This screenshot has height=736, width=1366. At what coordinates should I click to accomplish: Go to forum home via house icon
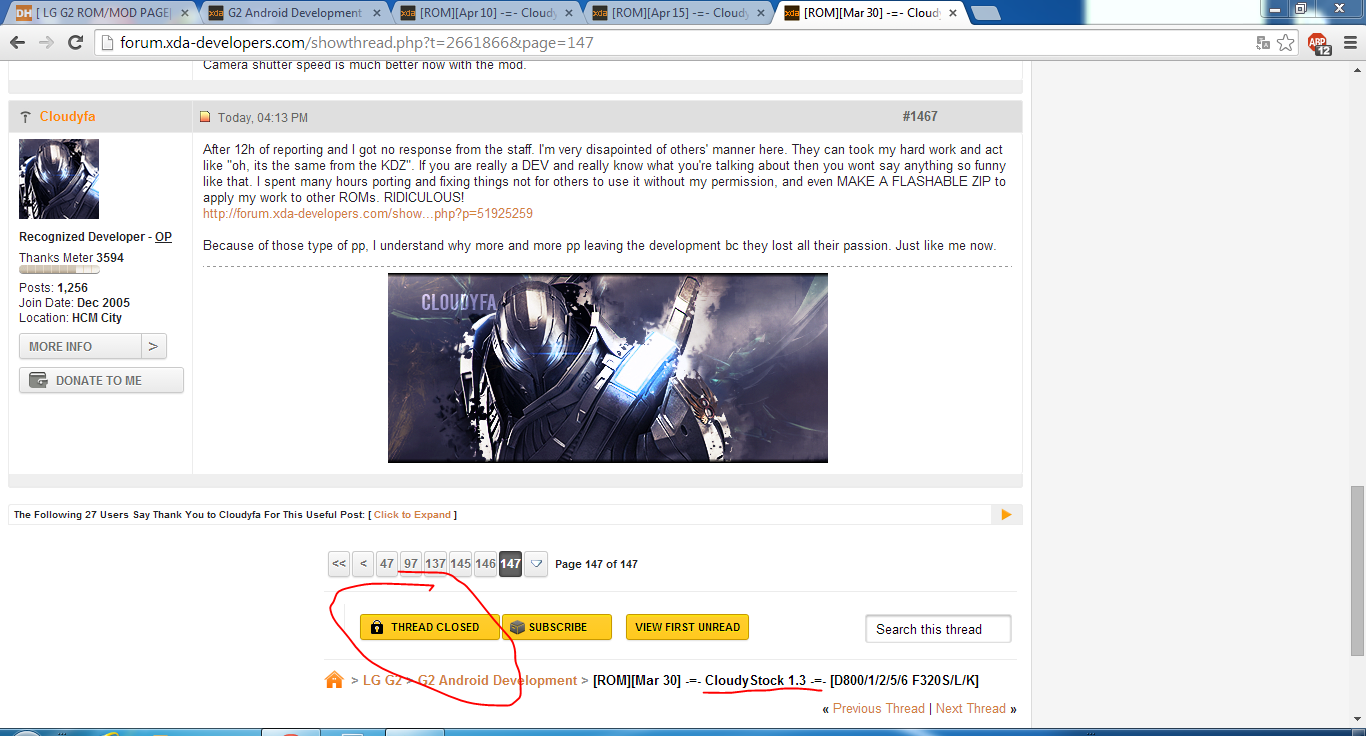coord(334,680)
